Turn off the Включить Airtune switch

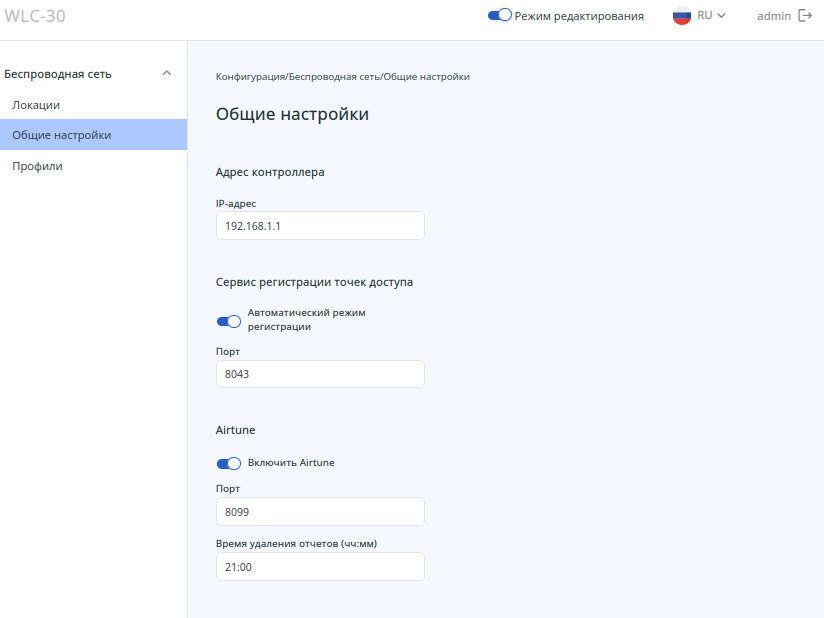[x=229, y=463]
